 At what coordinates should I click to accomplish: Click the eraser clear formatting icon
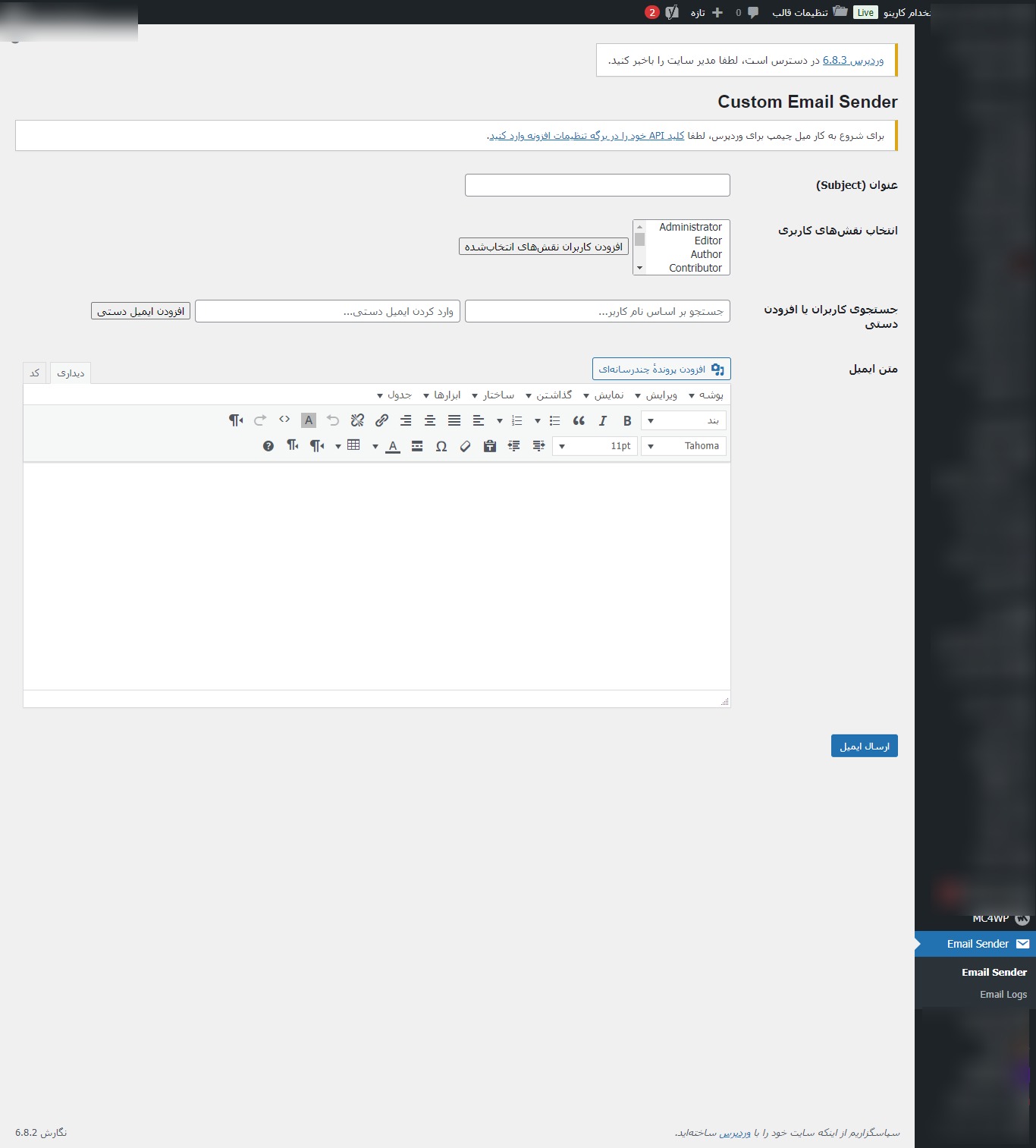click(x=466, y=446)
